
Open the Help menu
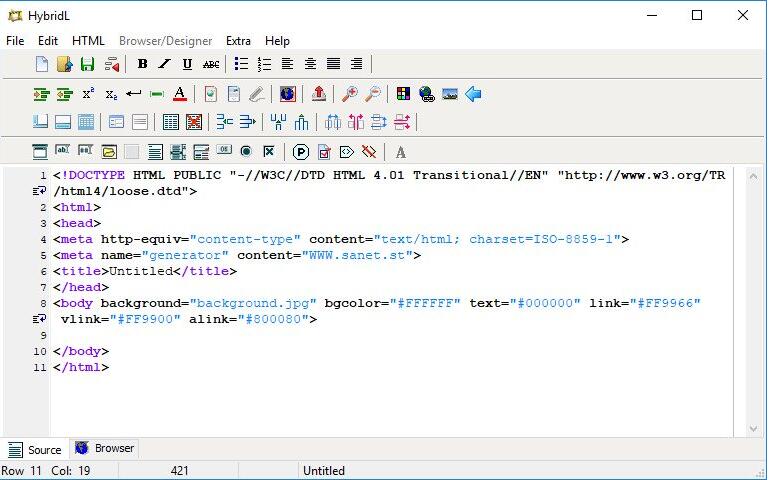pyautogui.click(x=277, y=41)
